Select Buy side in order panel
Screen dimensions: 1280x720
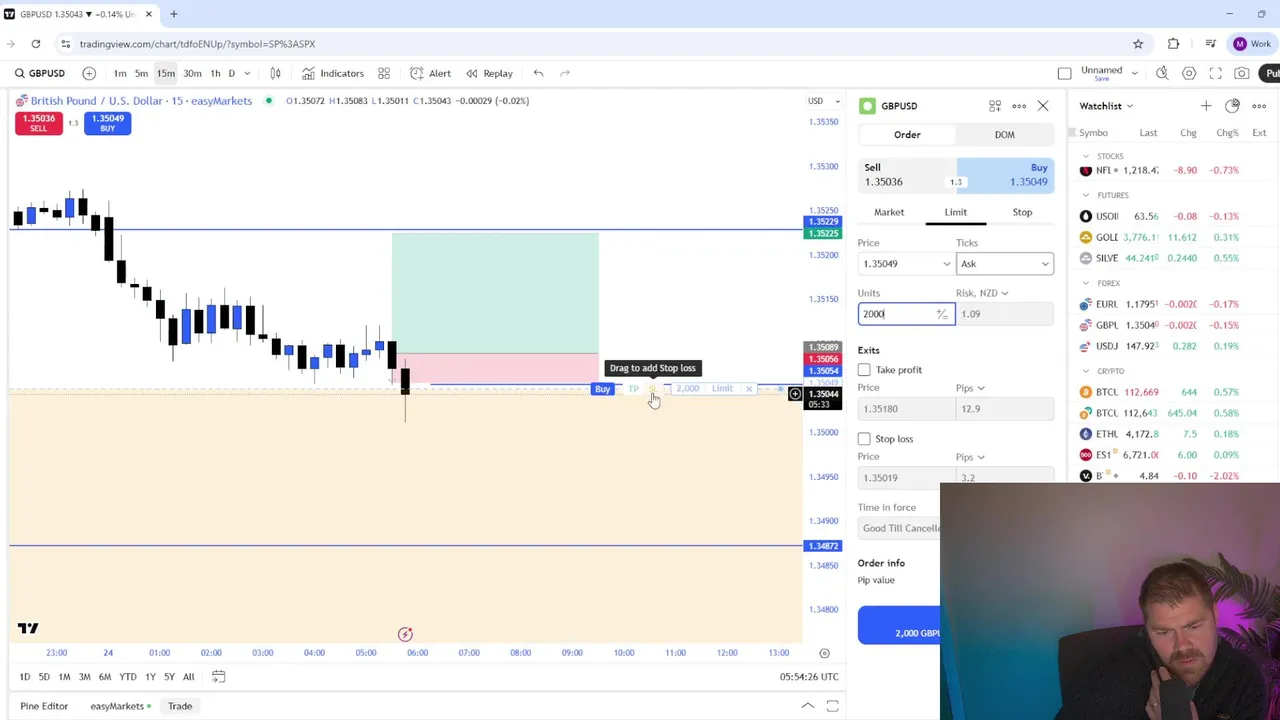click(1005, 175)
